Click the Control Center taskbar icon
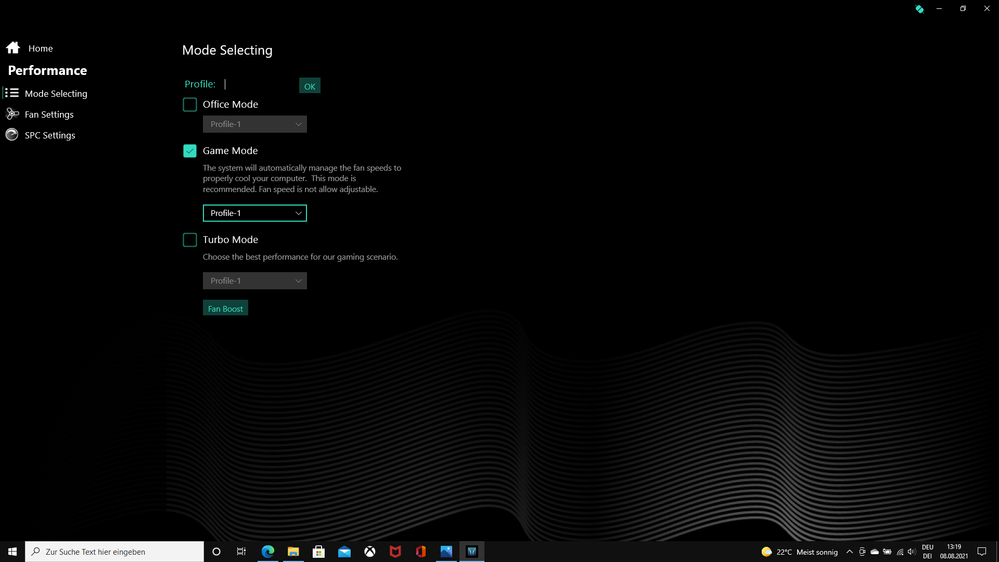The height and width of the screenshot is (562, 999). 471,551
